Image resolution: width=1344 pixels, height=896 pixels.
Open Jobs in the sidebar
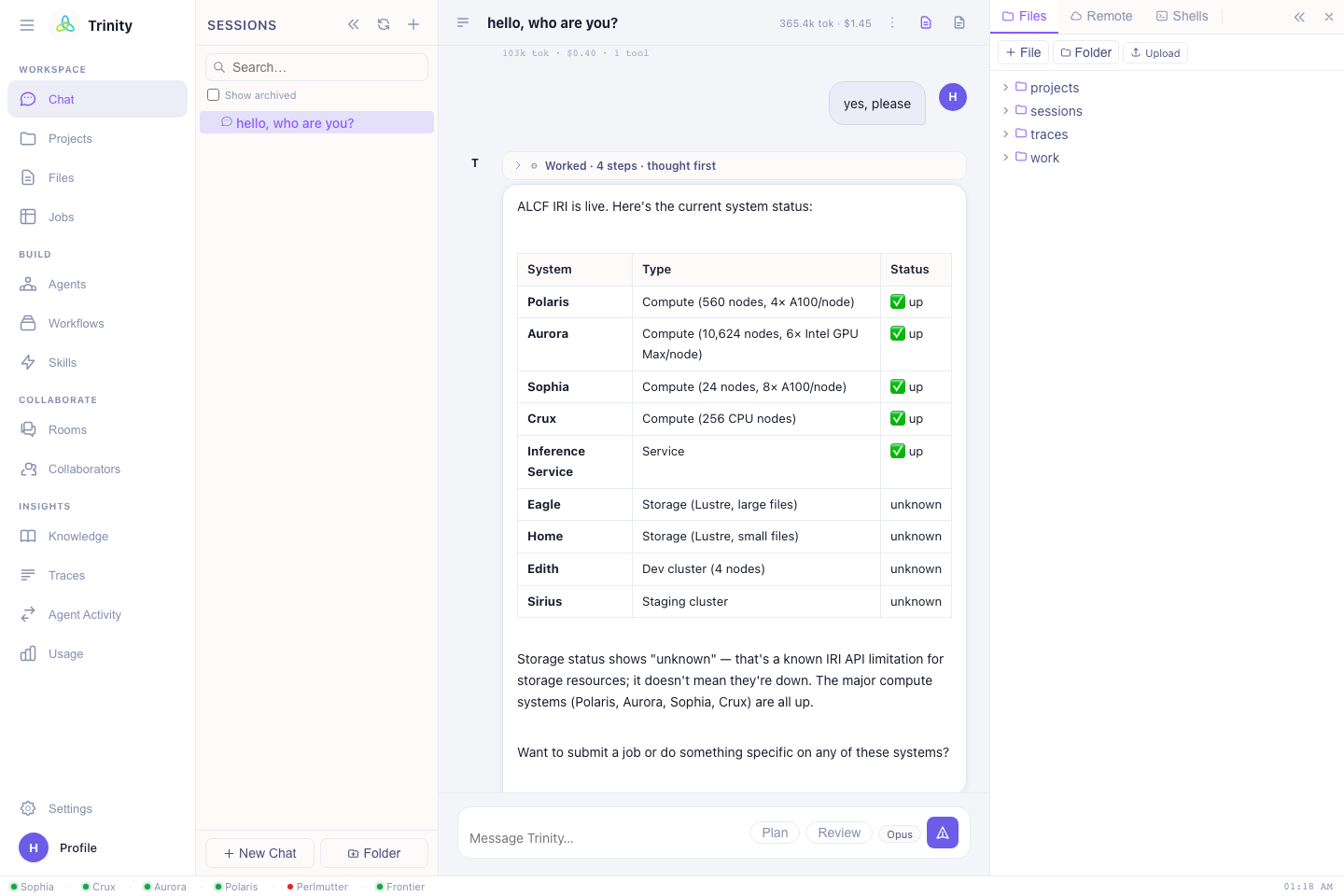coord(97,217)
